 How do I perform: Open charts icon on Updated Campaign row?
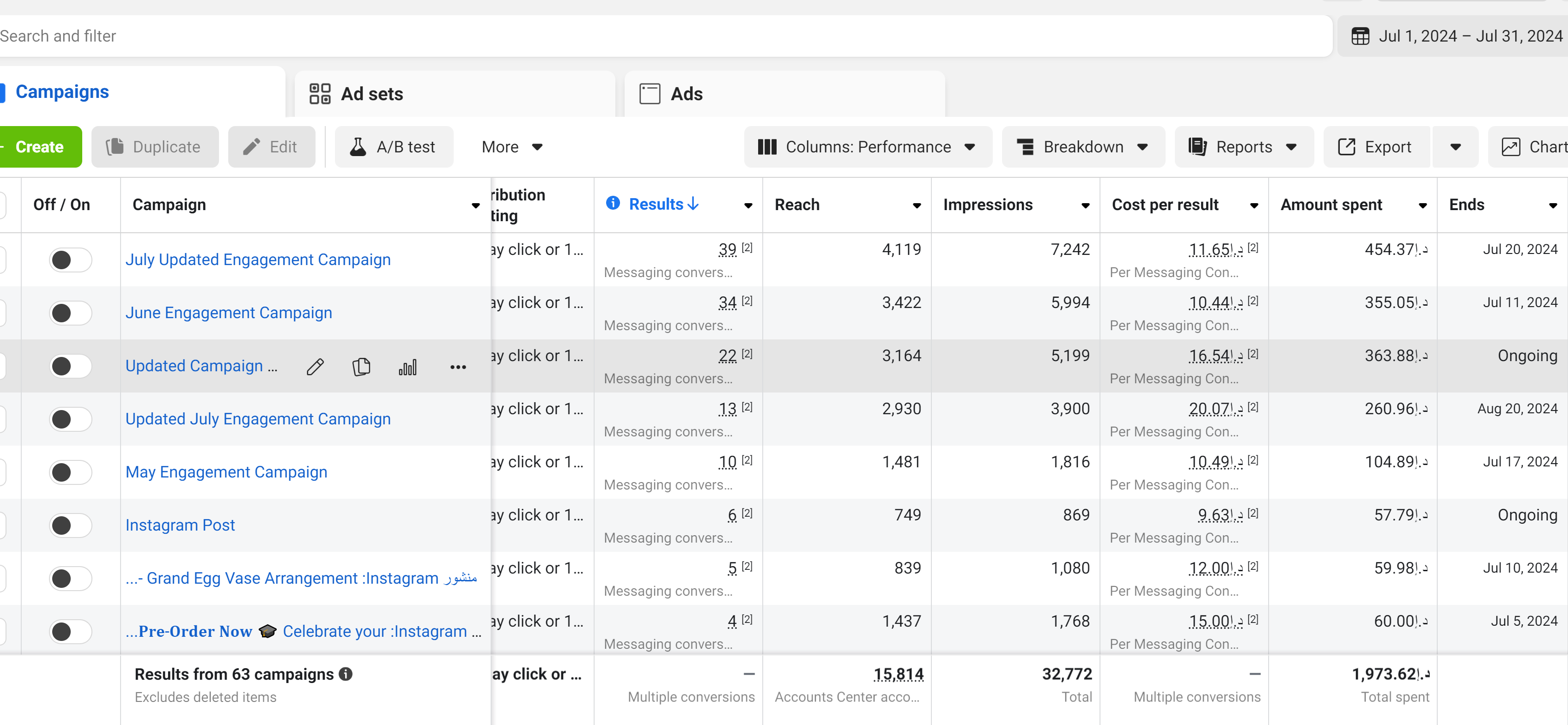407,367
